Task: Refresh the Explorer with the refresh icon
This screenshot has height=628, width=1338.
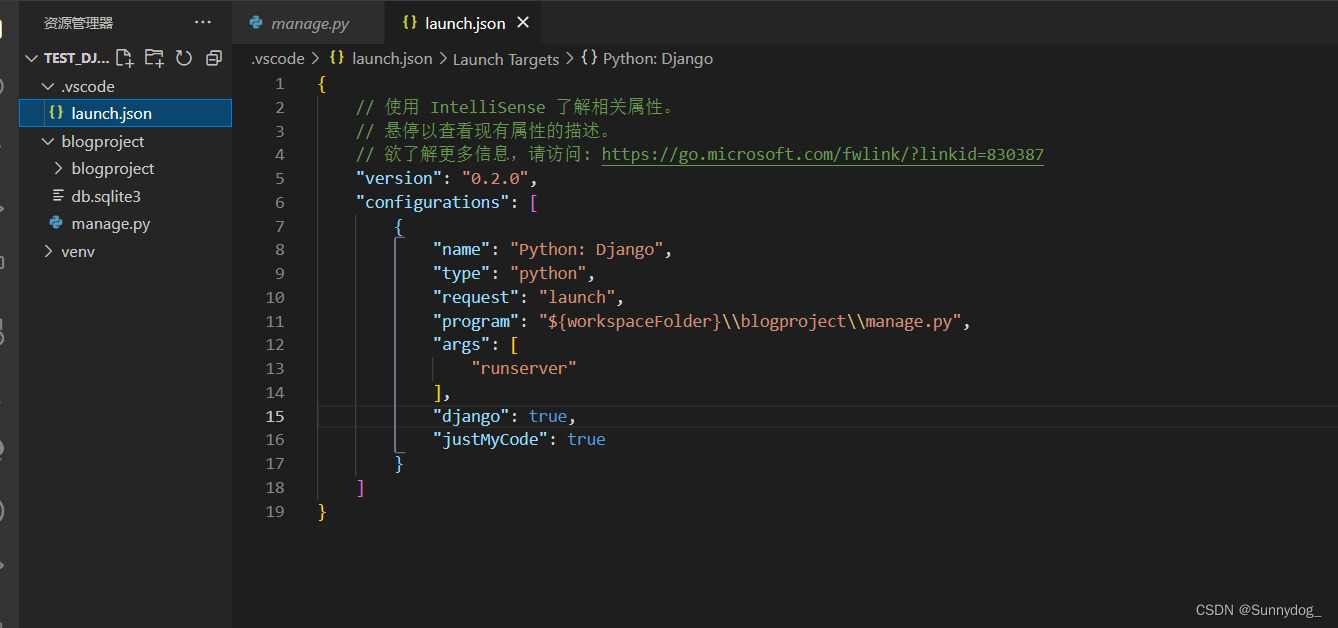Action: click(184, 58)
